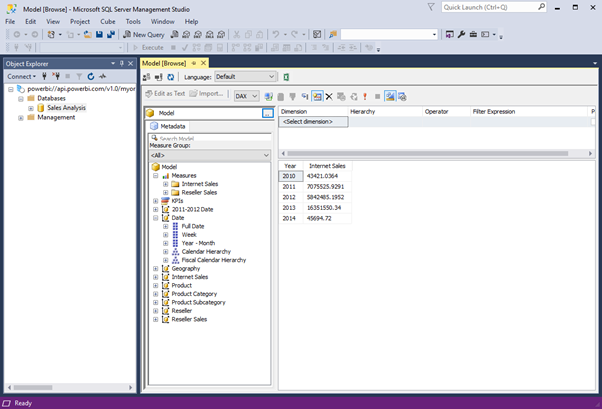602x409 pixels.
Task: Open the View menu
Action: tap(53, 22)
